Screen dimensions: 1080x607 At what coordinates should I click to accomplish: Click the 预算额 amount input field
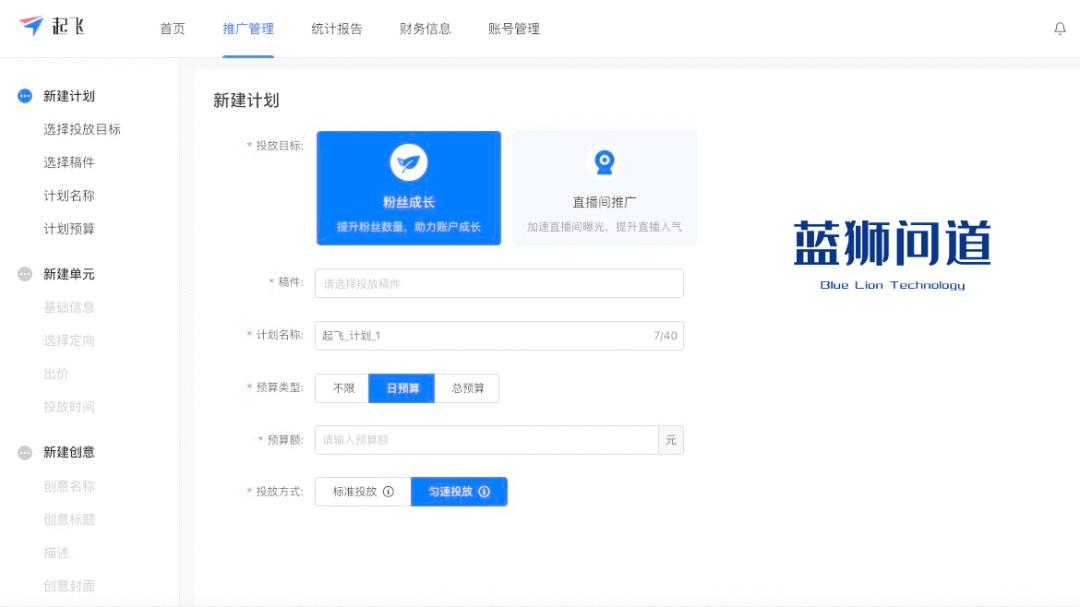[x=487, y=440]
